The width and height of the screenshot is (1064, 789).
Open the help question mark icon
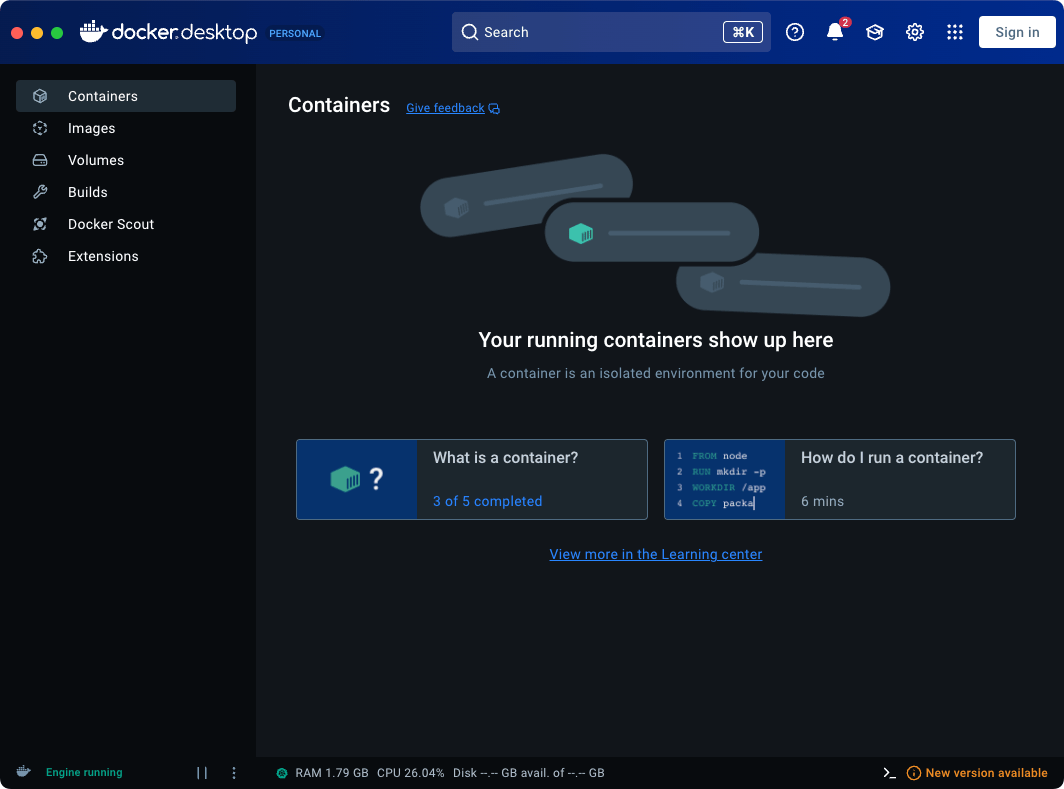point(795,32)
